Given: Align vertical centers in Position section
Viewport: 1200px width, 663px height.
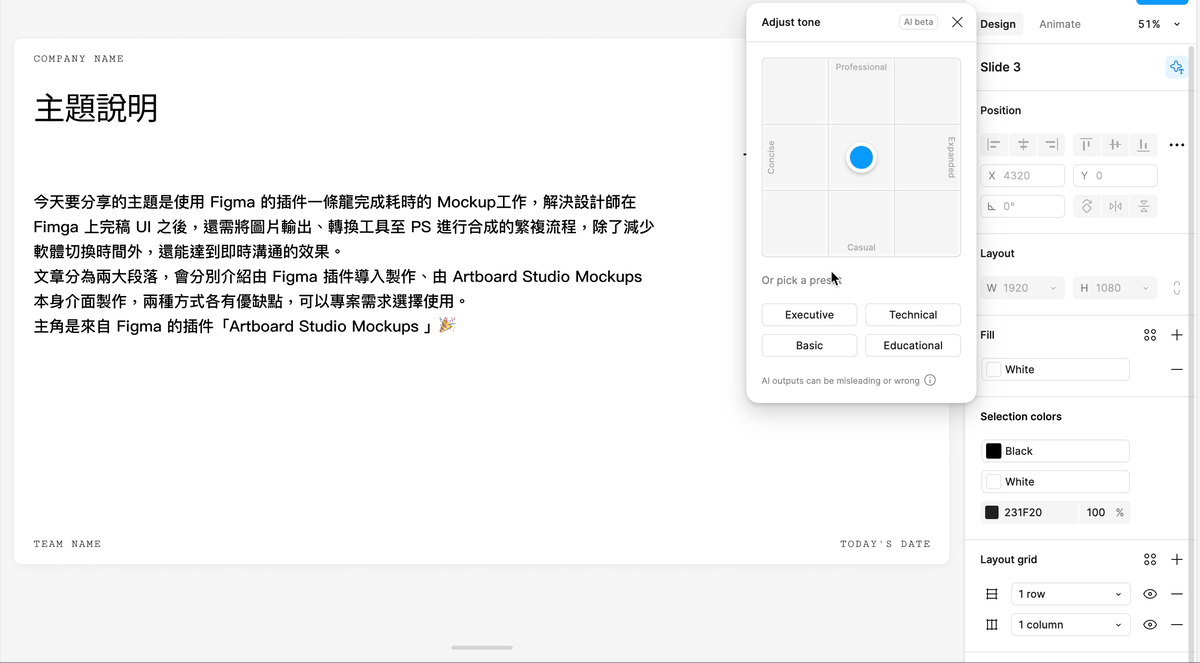Looking at the screenshot, I should pos(1115,145).
